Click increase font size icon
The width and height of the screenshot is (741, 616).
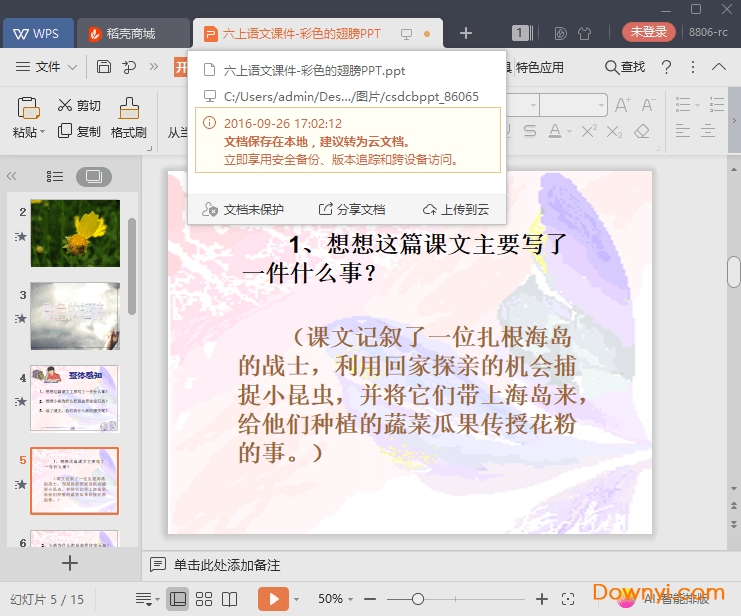(x=622, y=105)
